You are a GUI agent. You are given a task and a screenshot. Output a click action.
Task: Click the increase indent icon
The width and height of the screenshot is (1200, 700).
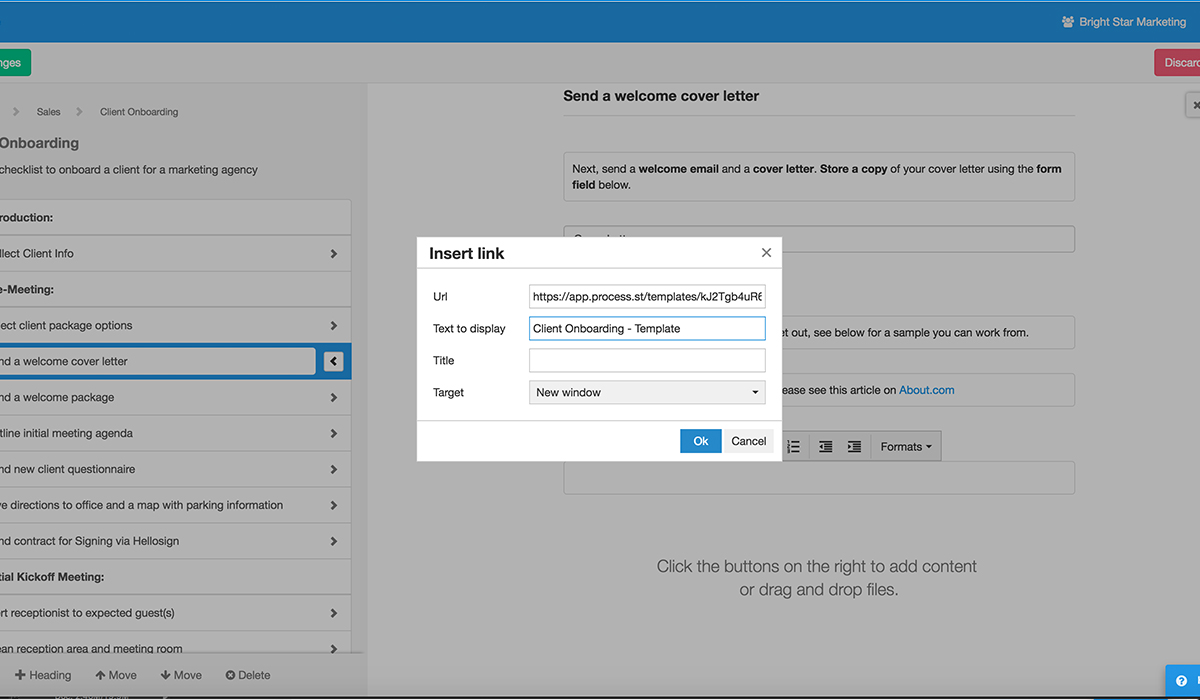(854, 447)
